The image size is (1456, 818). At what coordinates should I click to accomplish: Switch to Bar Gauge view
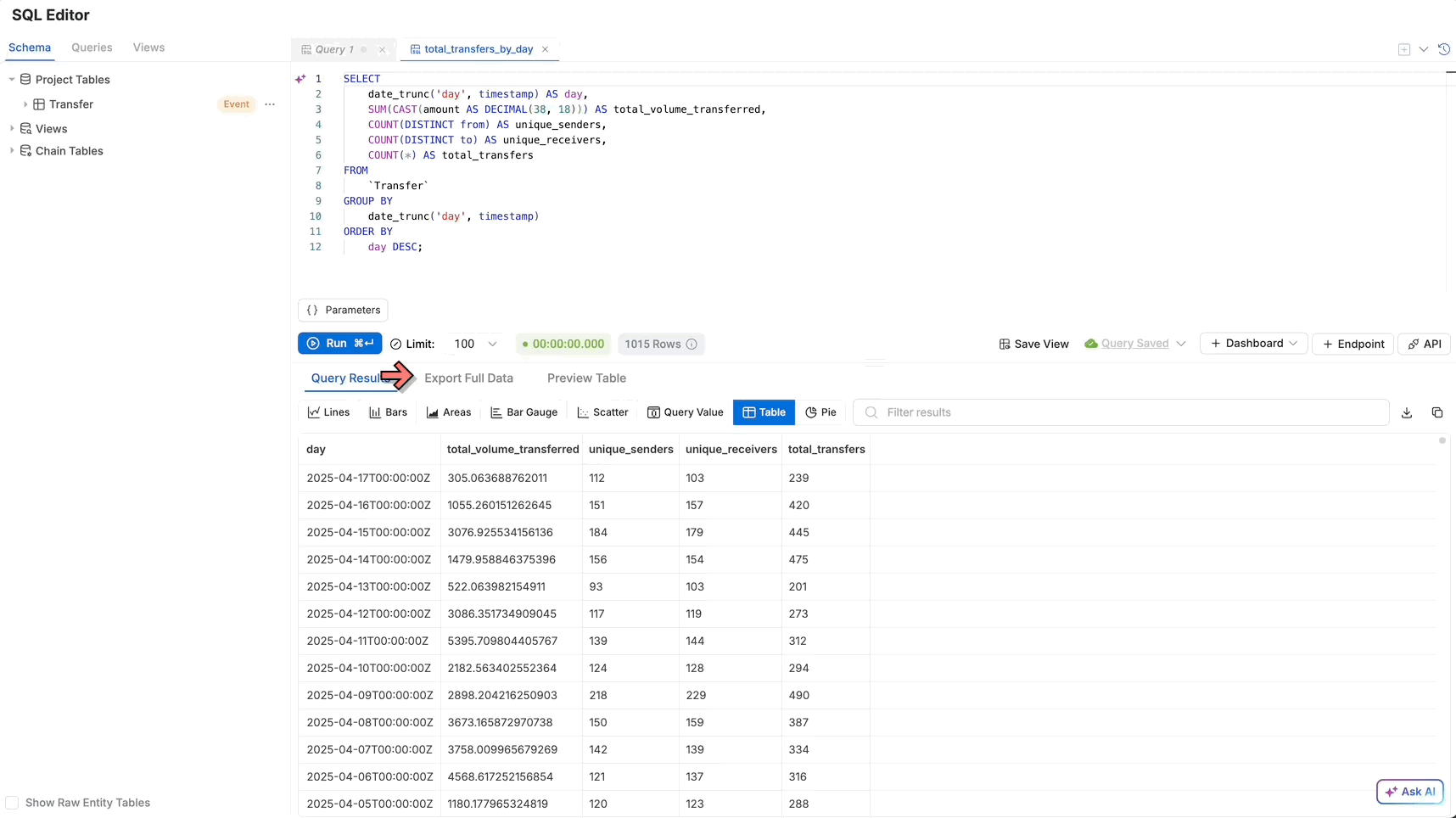coord(524,412)
